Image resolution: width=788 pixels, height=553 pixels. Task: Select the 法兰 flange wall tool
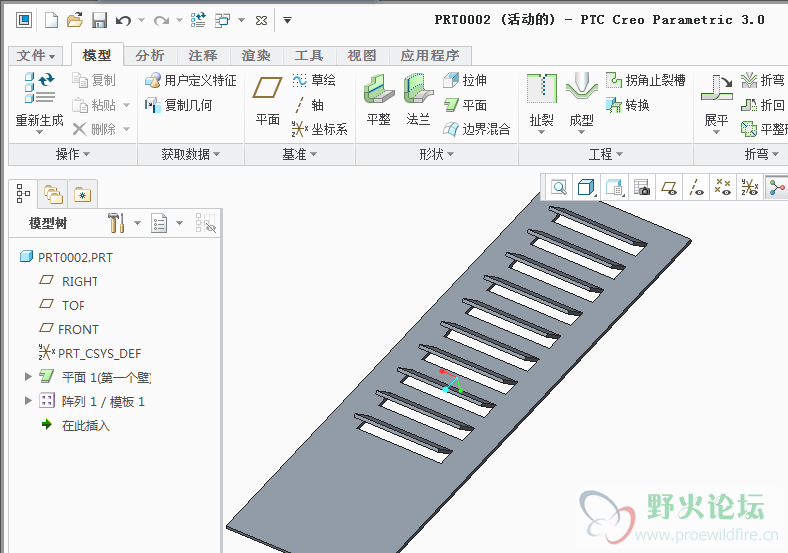pyautogui.click(x=419, y=100)
